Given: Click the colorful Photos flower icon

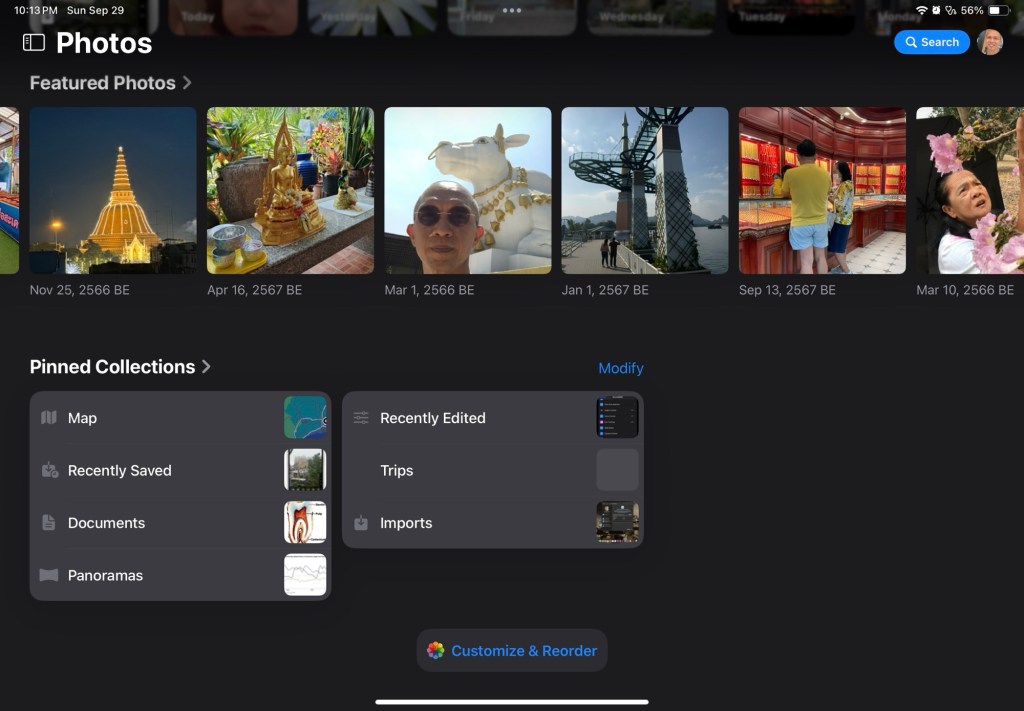Looking at the screenshot, I should 435,650.
